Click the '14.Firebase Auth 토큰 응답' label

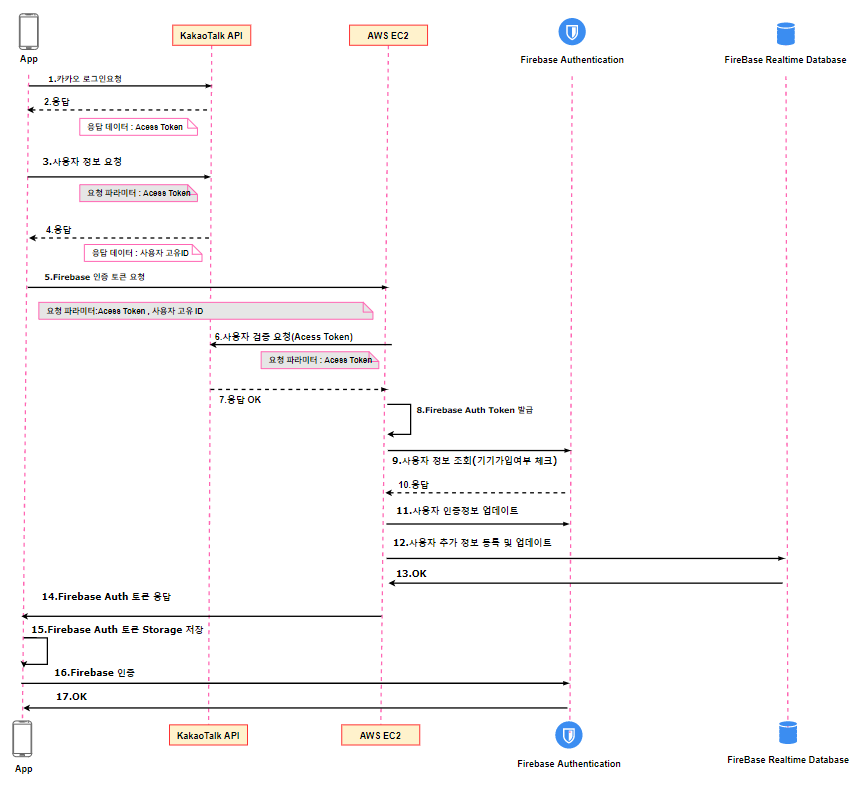107,597
